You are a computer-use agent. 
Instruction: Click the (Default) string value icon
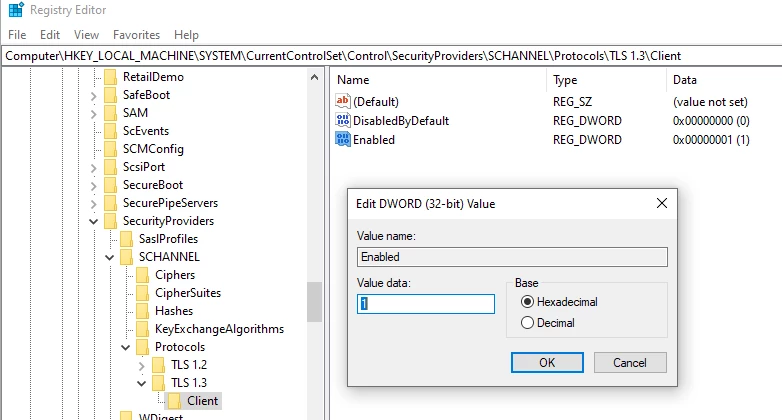[x=343, y=101]
